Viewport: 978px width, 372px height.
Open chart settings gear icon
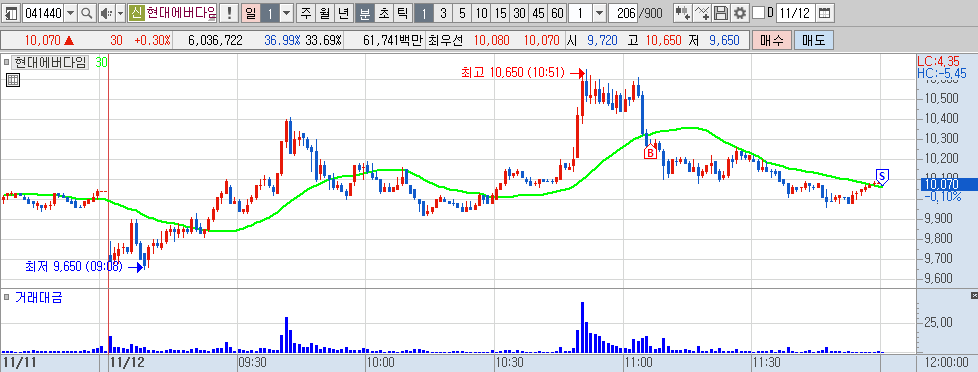[x=740, y=12]
